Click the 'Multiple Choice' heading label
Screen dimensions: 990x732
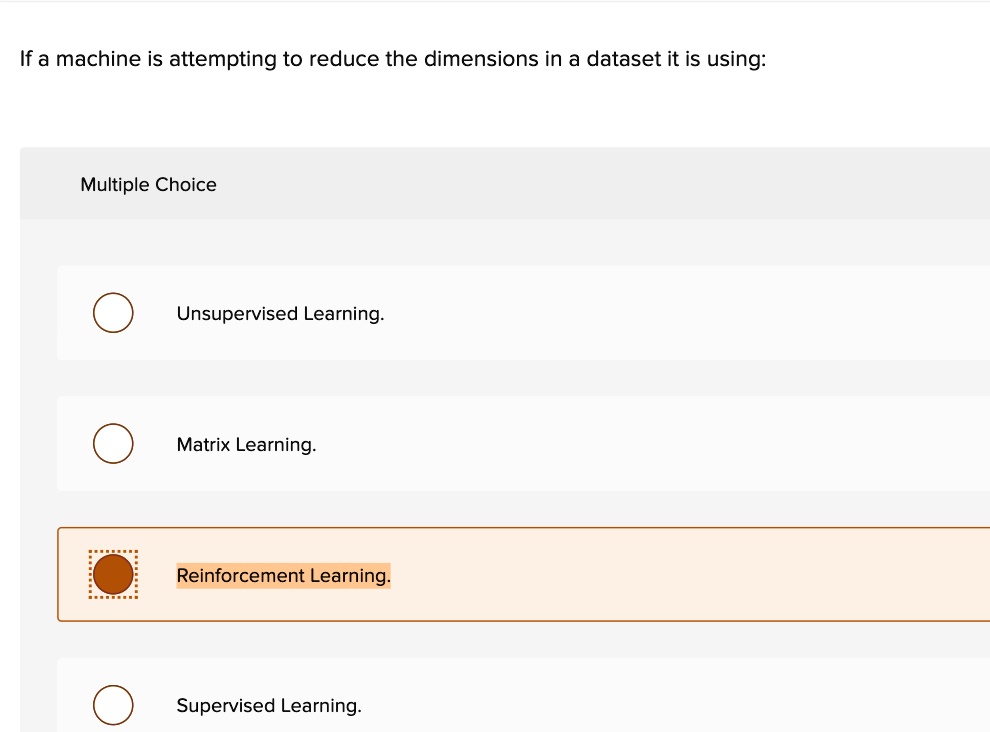click(x=148, y=185)
